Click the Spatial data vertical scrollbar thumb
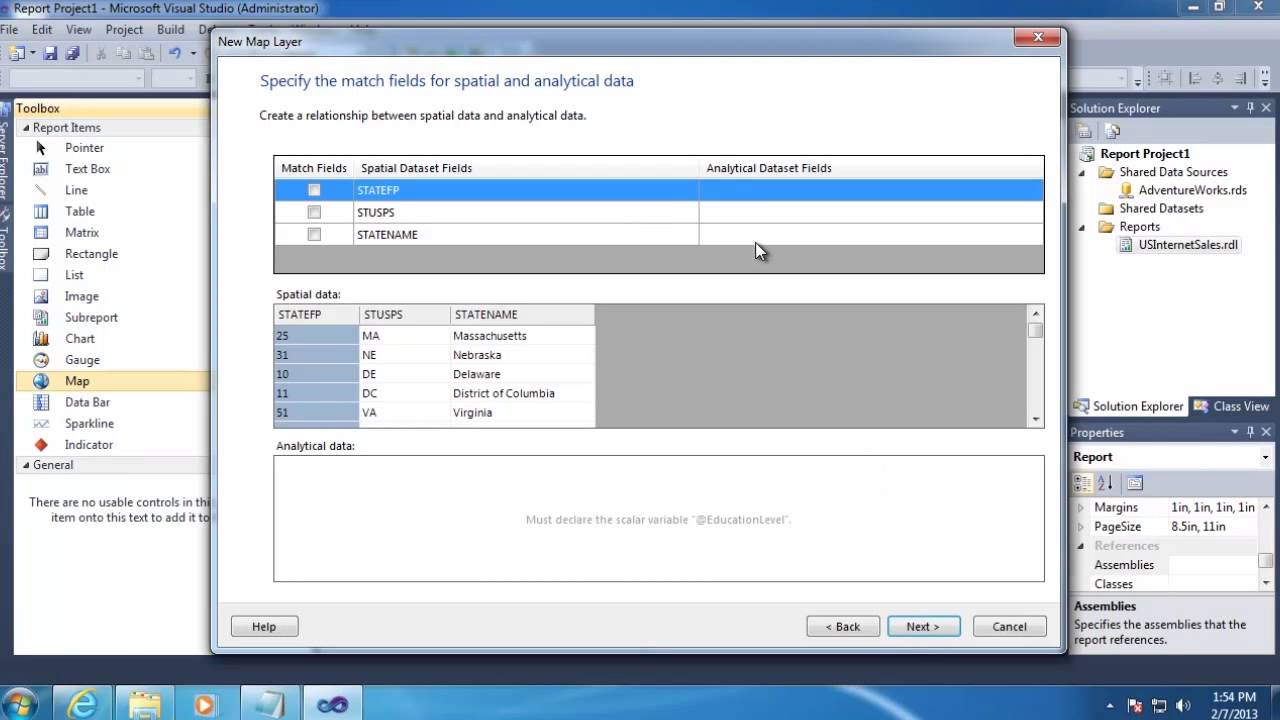Image resolution: width=1280 pixels, height=720 pixels. point(1036,329)
